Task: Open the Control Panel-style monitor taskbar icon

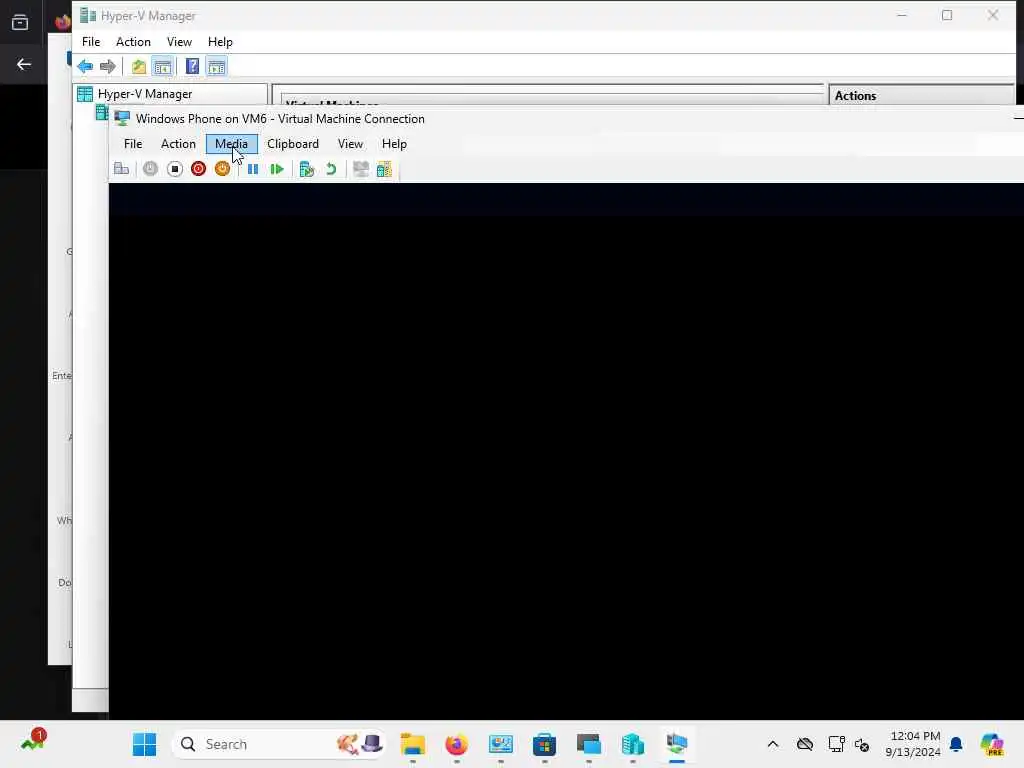Action: (501, 744)
